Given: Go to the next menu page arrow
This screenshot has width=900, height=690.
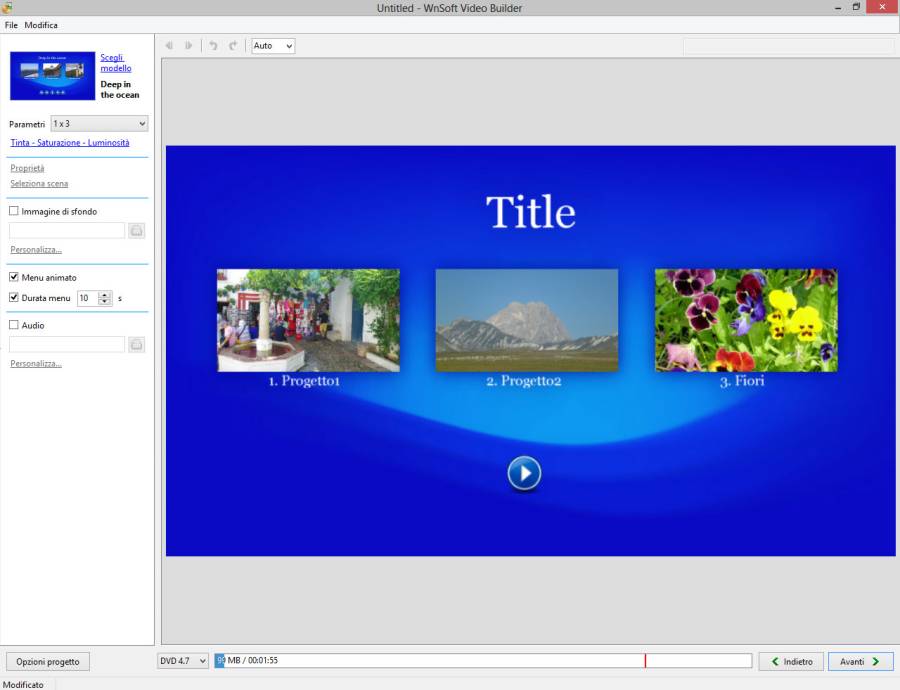Looking at the screenshot, I should pyautogui.click(x=188, y=46).
